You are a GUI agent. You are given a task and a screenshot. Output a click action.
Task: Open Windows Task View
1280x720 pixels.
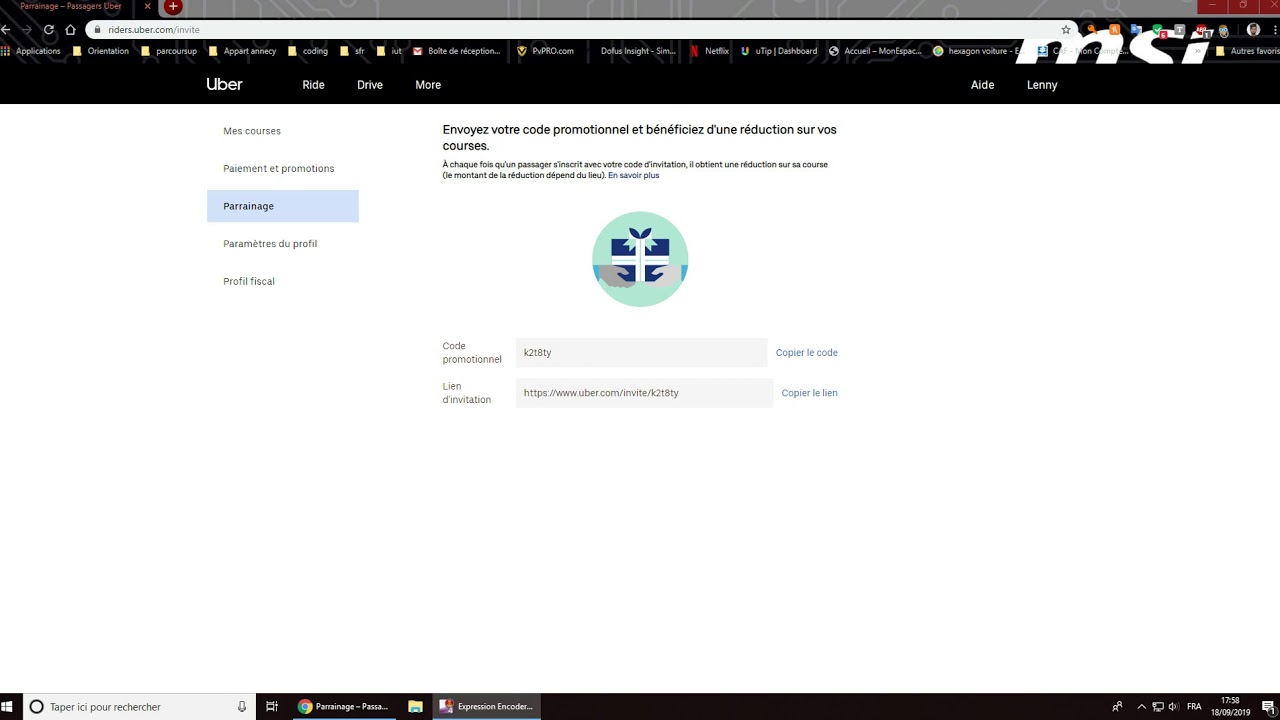(x=272, y=706)
